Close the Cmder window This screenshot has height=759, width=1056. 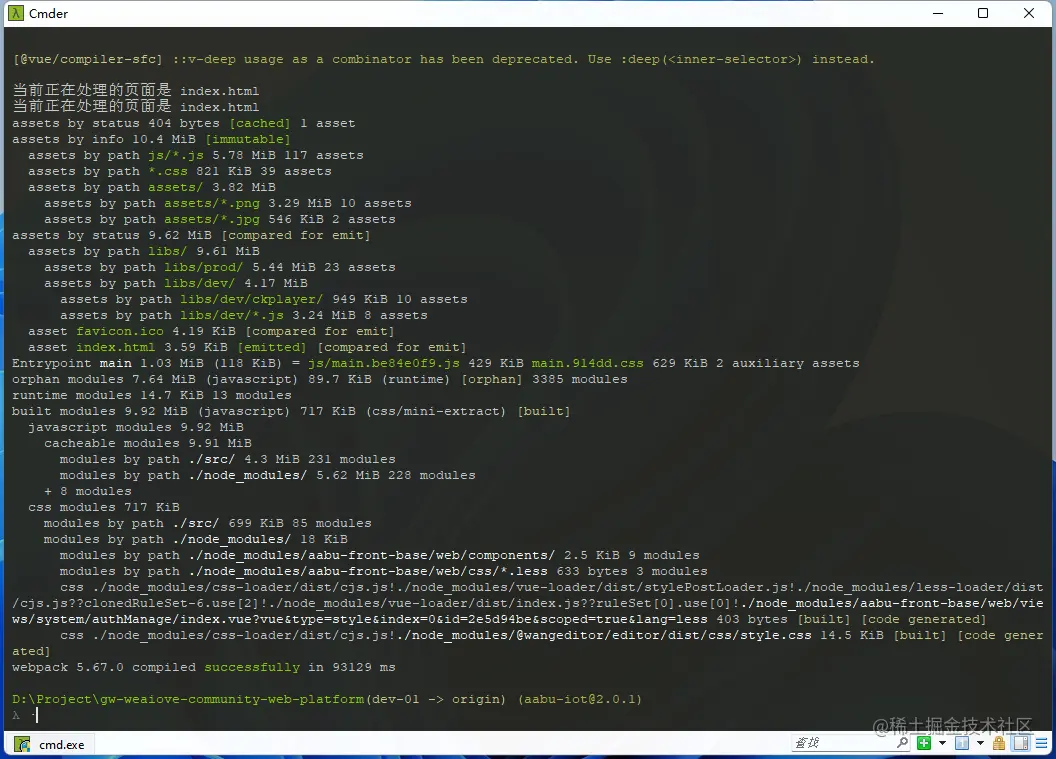pyautogui.click(x=1028, y=13)
